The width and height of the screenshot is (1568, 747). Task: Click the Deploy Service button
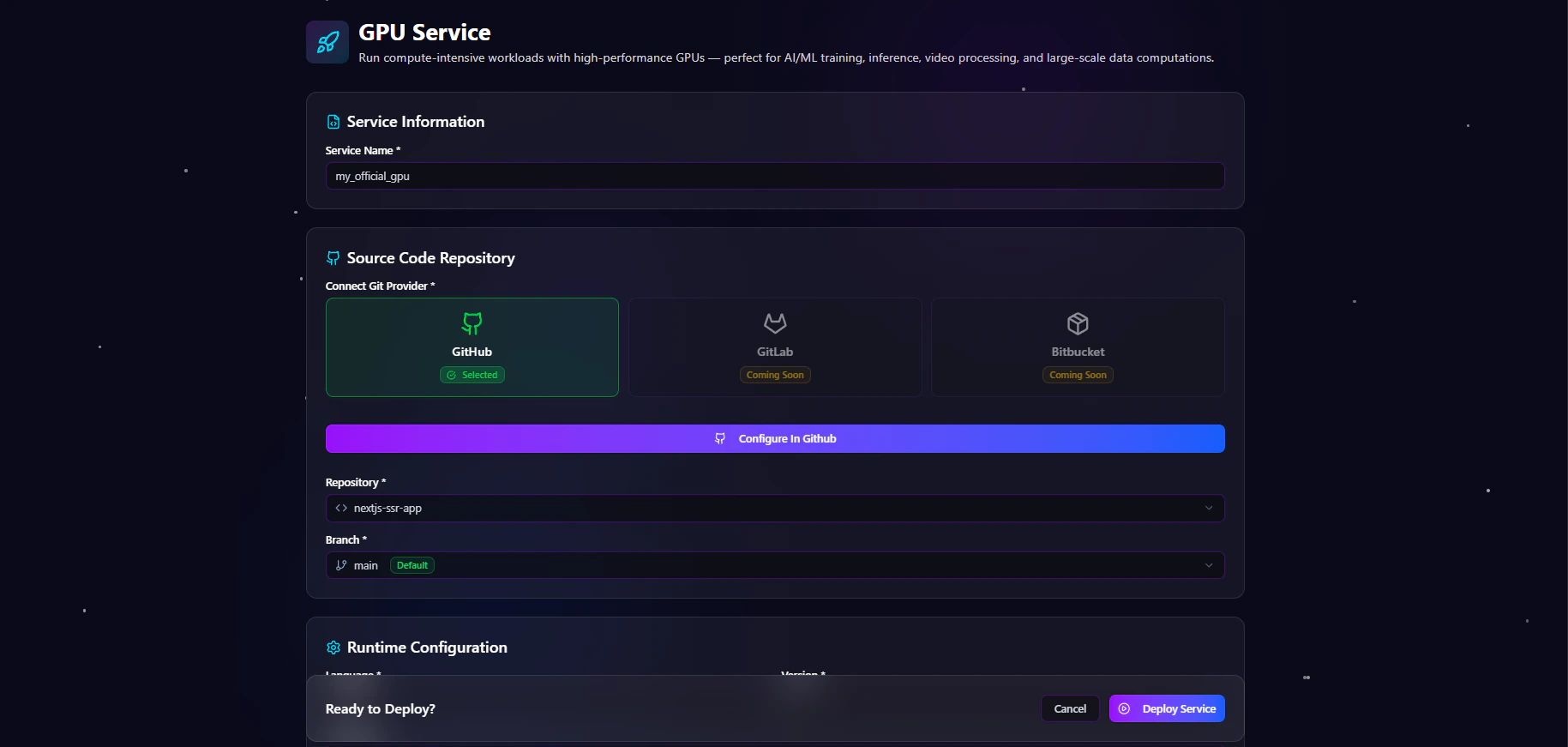1167,708
